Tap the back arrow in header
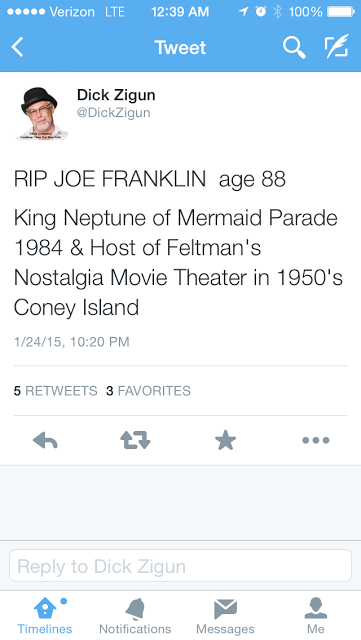The image size is (361, 640). [18, 47]
